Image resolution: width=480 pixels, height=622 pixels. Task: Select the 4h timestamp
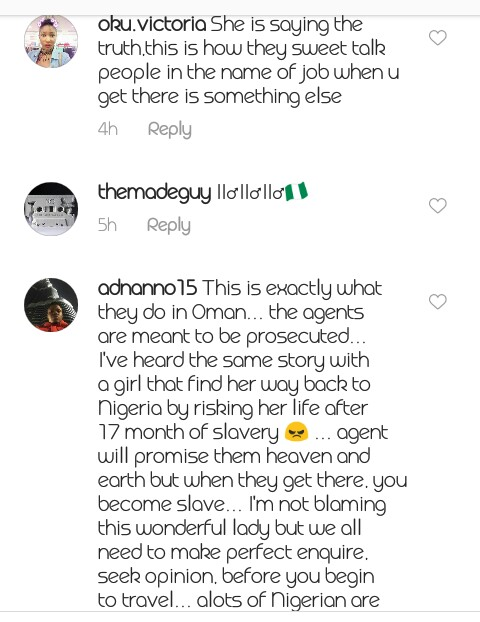tap(108, 129)
